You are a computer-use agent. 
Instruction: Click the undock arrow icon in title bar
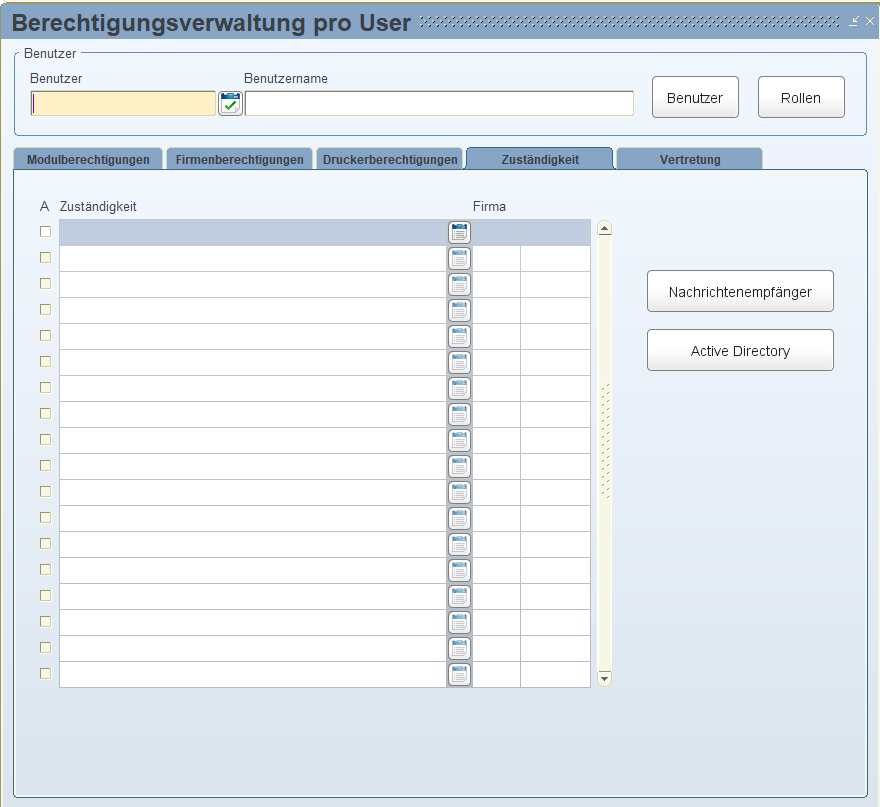854,21
